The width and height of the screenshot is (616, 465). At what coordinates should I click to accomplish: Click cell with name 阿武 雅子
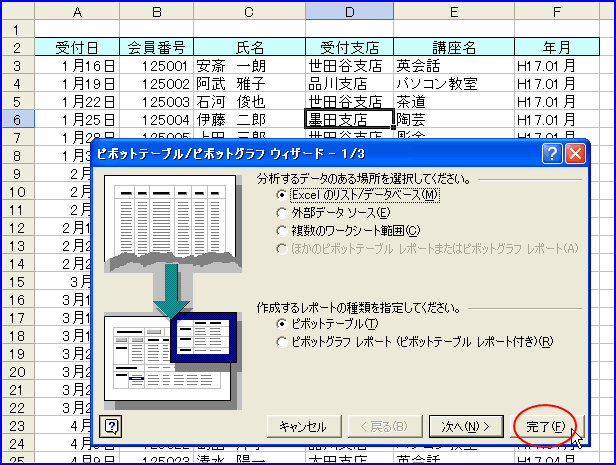[x=249, y=84]
